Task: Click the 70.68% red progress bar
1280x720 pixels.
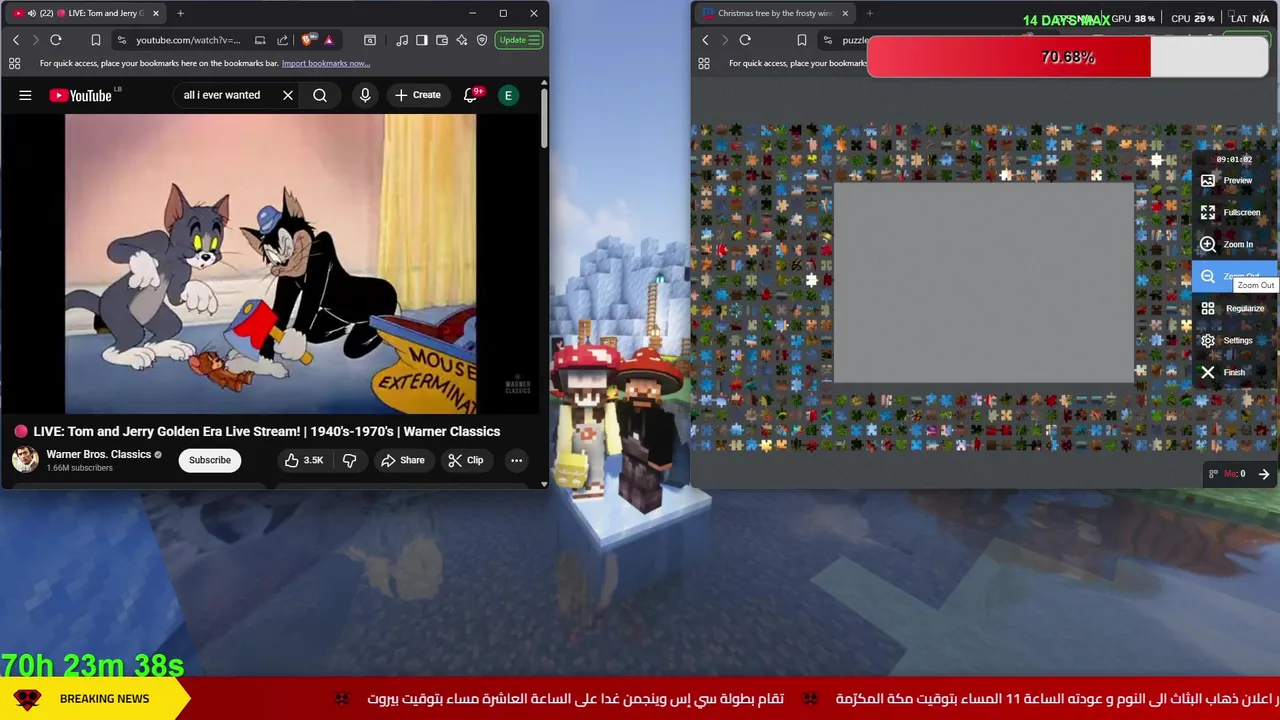Action: [1068, 57]
